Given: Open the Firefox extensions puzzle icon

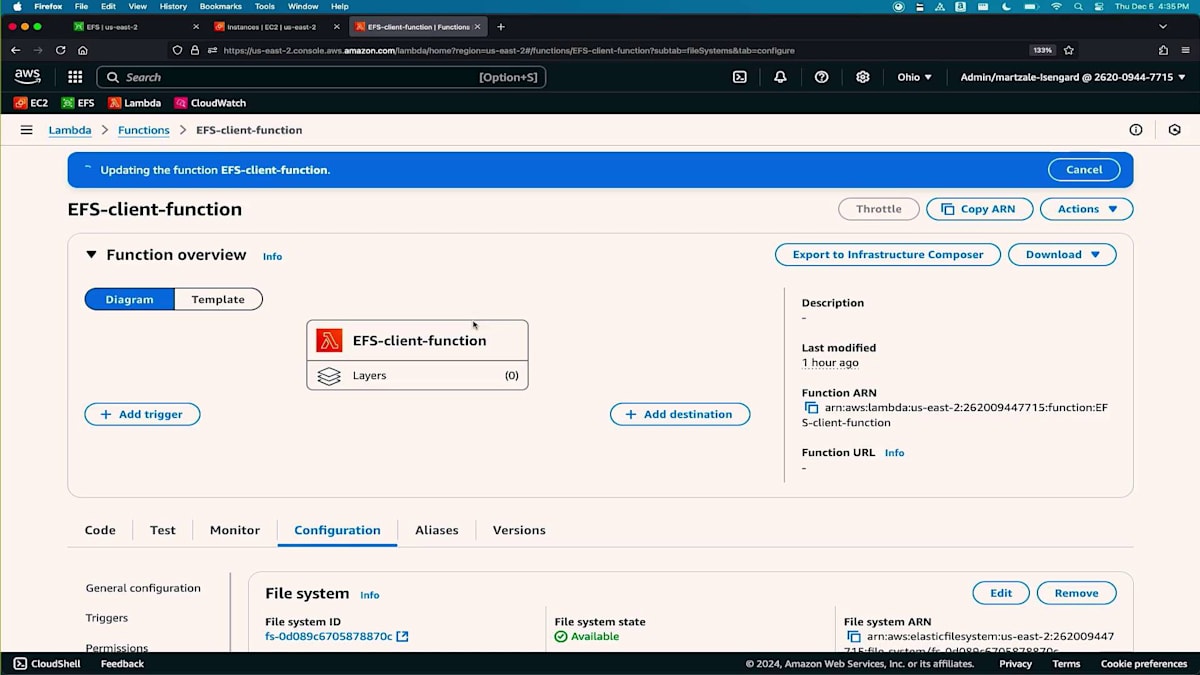Looking at the screenshot, I should click(x=1163, y=50).
